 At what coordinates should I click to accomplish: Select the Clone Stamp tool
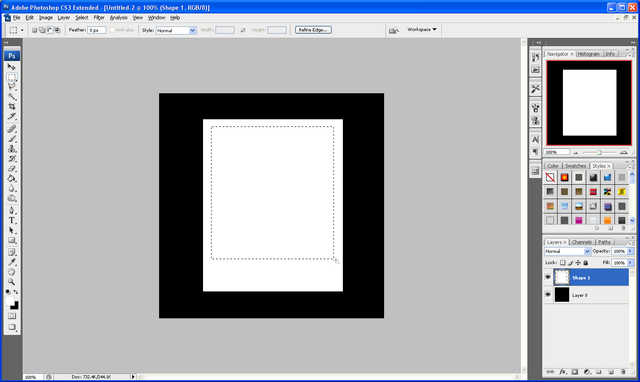[12, 149]
